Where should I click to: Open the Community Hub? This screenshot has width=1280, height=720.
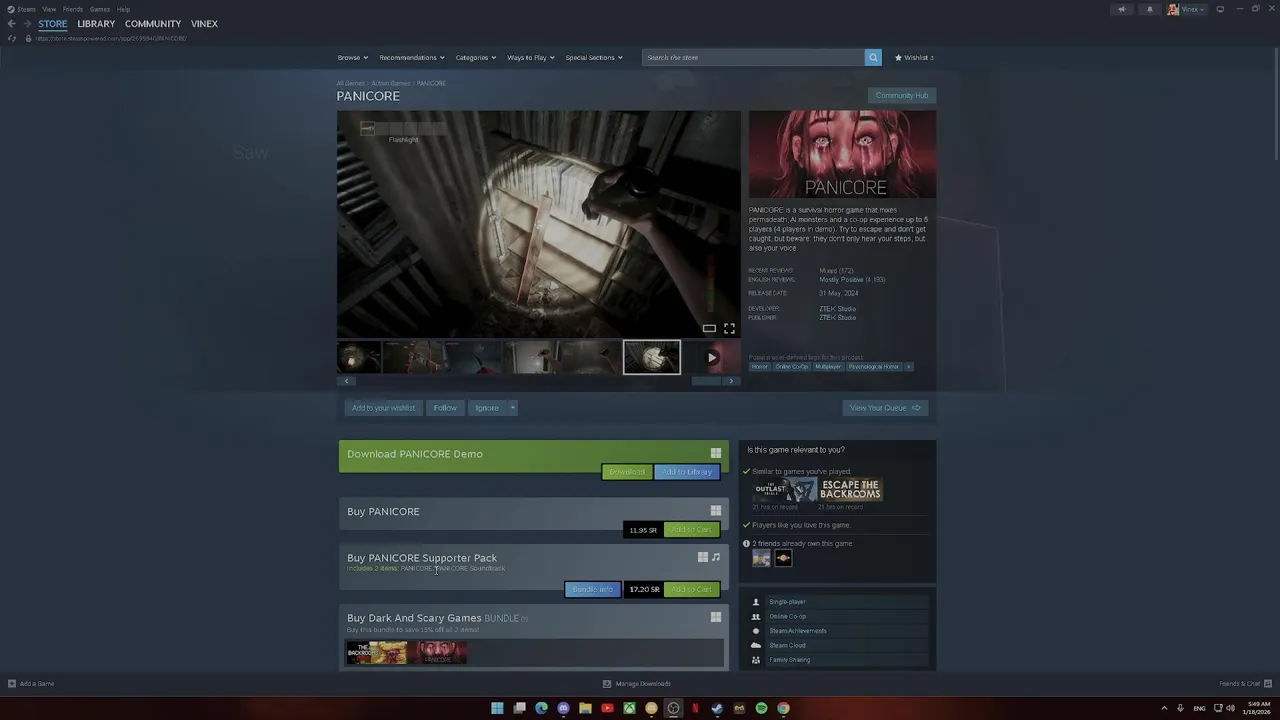click(x=902, y=96)
